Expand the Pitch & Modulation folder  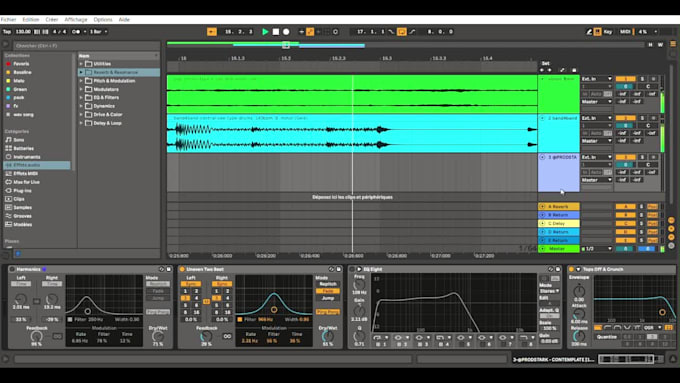pos(81,81)
